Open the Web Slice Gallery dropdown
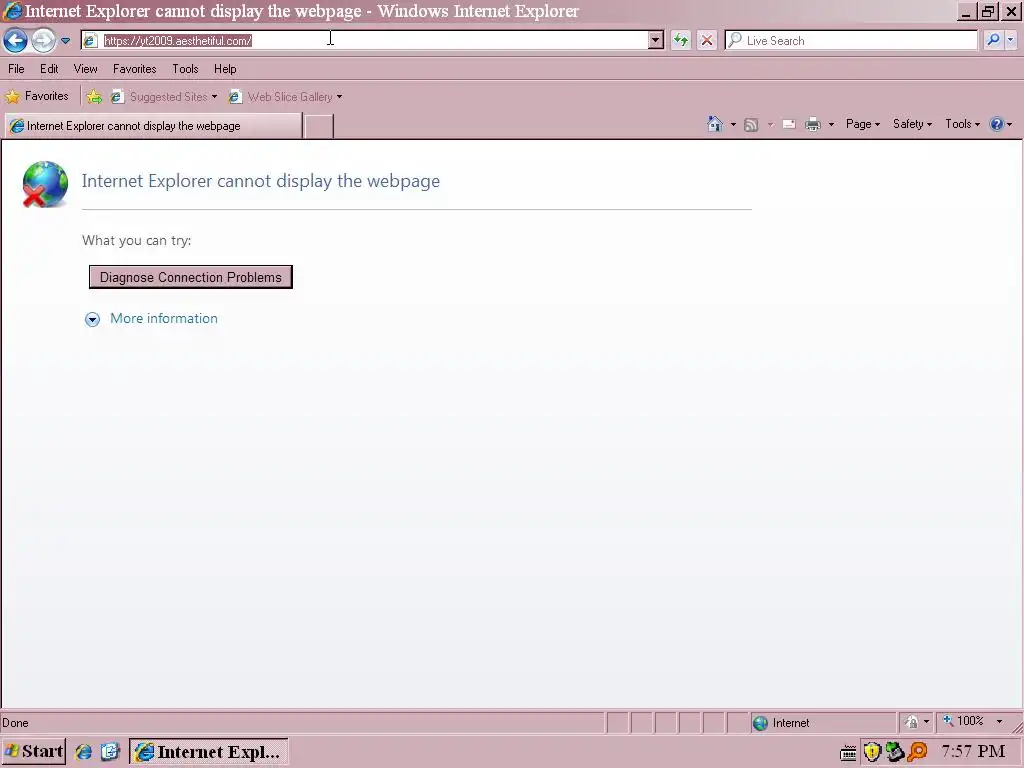Image resolution: width=1024 pixels, height=768 pixels. point(285,97)
